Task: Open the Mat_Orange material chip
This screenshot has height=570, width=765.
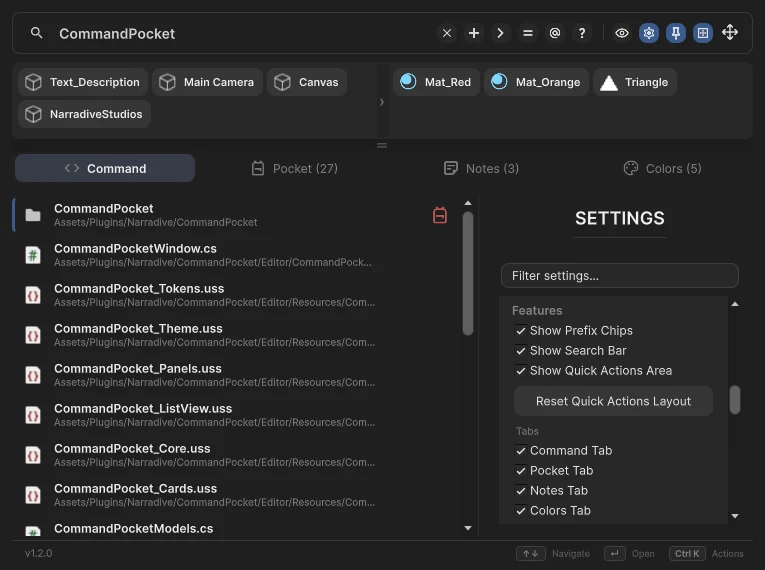Action: 536,82
